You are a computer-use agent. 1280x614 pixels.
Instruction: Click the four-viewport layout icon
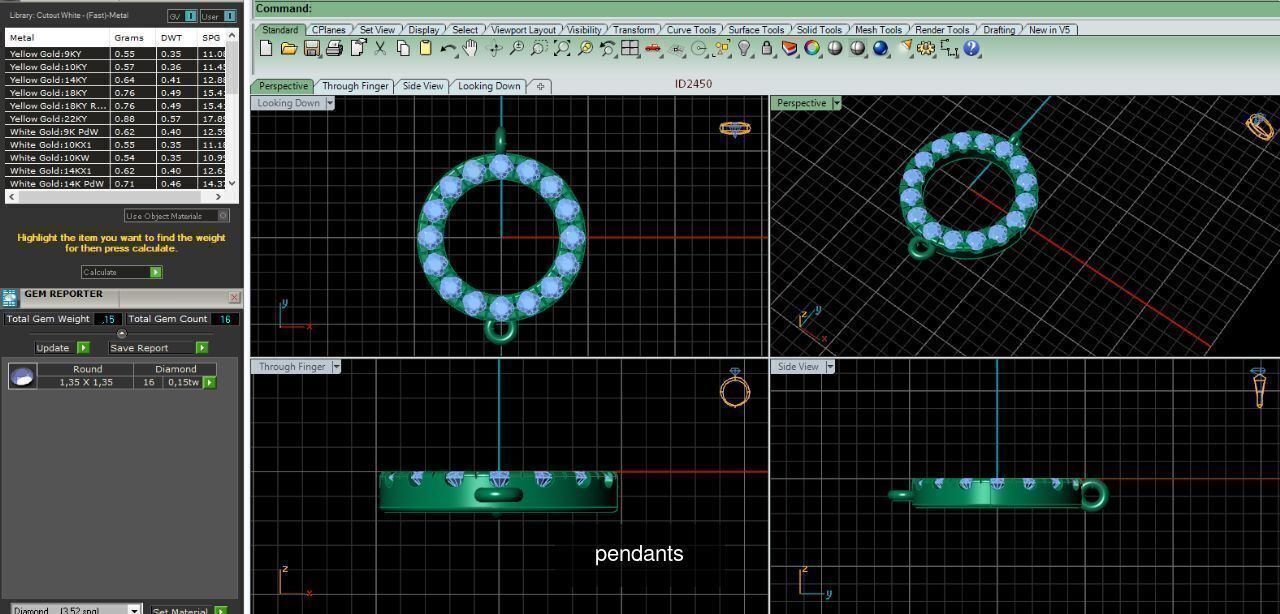(x=630, y=48)
